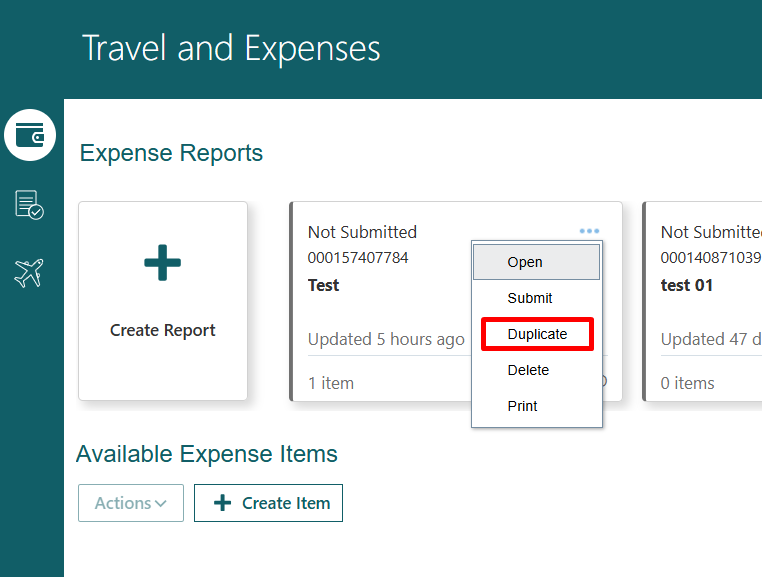Select Duplicate from the context menu
762x577 pixels.
point(537,334)
